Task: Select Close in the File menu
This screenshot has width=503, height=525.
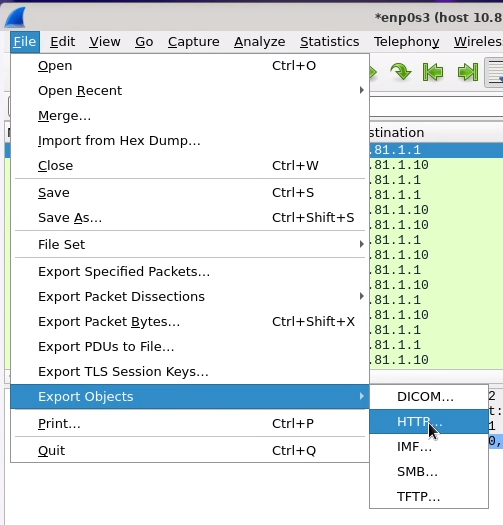Action: click(190, 166)
